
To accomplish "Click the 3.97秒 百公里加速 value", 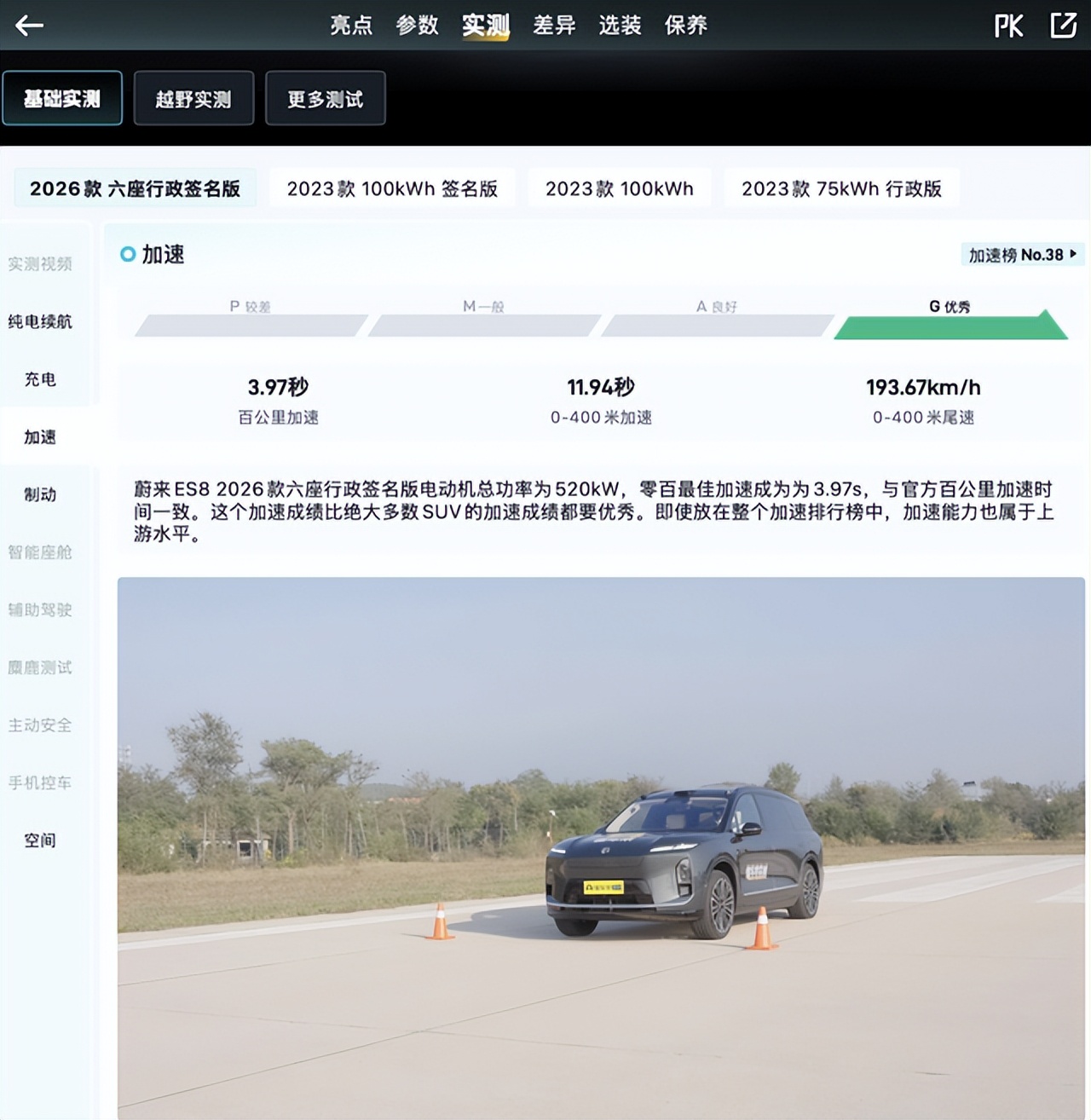I will (x=278, y=401).
